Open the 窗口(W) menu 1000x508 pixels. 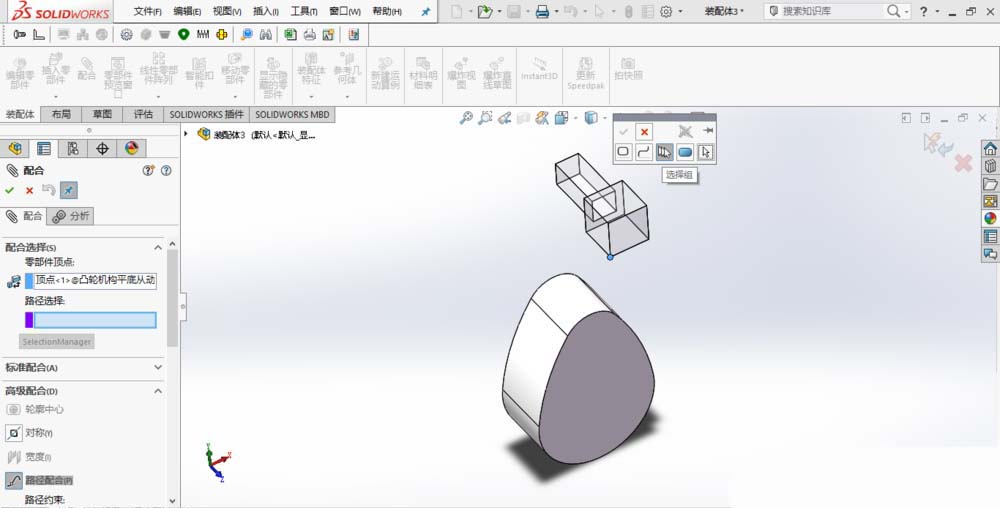coord(345,11)
